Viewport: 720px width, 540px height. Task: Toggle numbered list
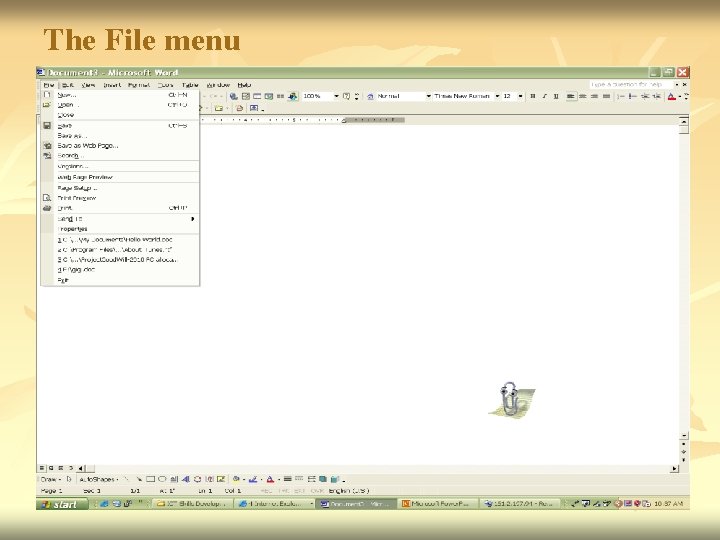tap(621, 96)
